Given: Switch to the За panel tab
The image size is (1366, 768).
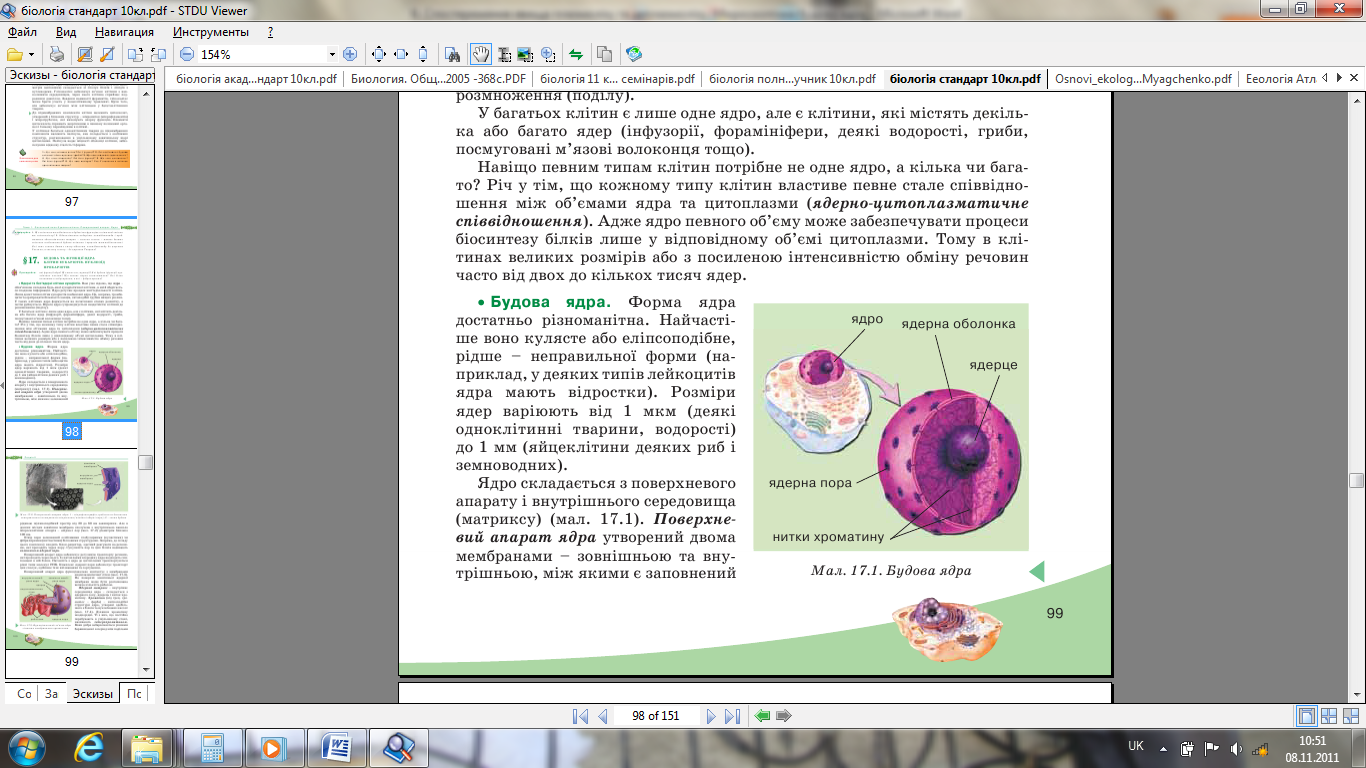Looking at the screenshot, I should coord(52,693).
